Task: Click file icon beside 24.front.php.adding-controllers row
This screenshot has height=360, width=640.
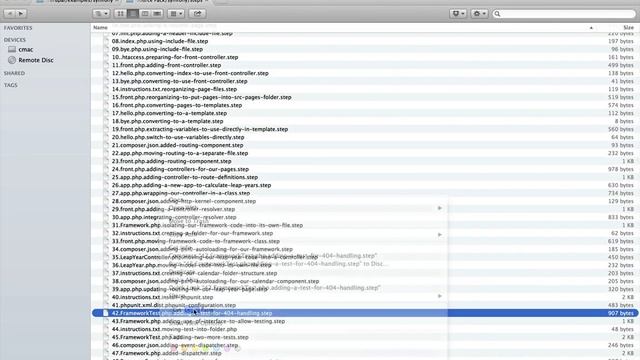Action: pos(106,169)
